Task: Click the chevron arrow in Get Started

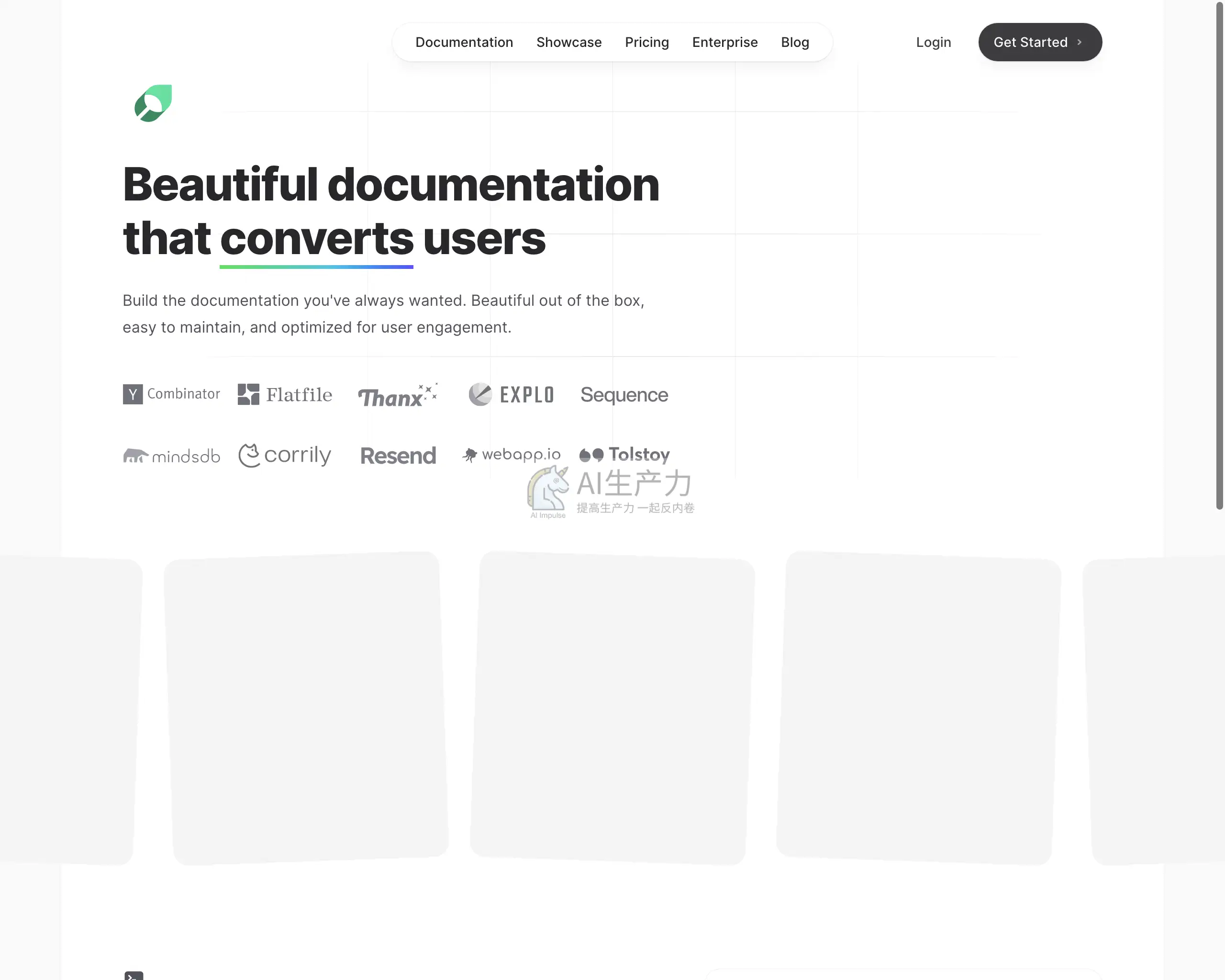Action: pyautogui.click(x=1079, y=42)
